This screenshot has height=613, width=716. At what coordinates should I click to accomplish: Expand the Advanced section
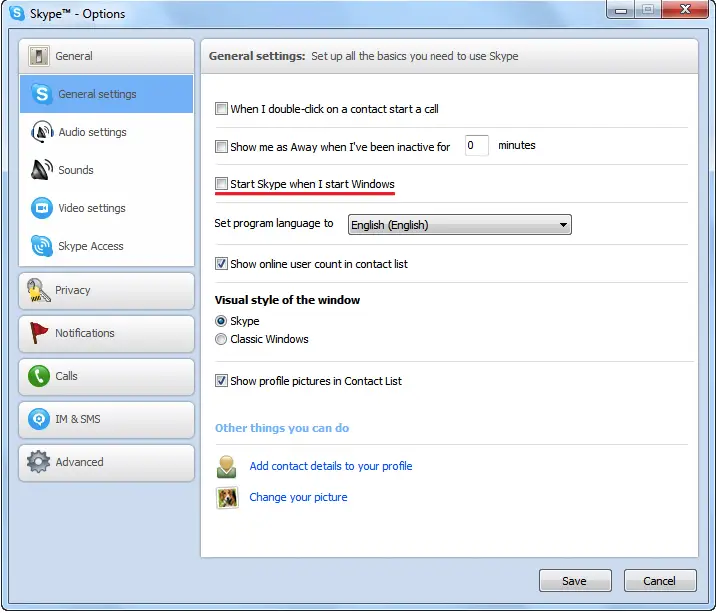point(106,462)
